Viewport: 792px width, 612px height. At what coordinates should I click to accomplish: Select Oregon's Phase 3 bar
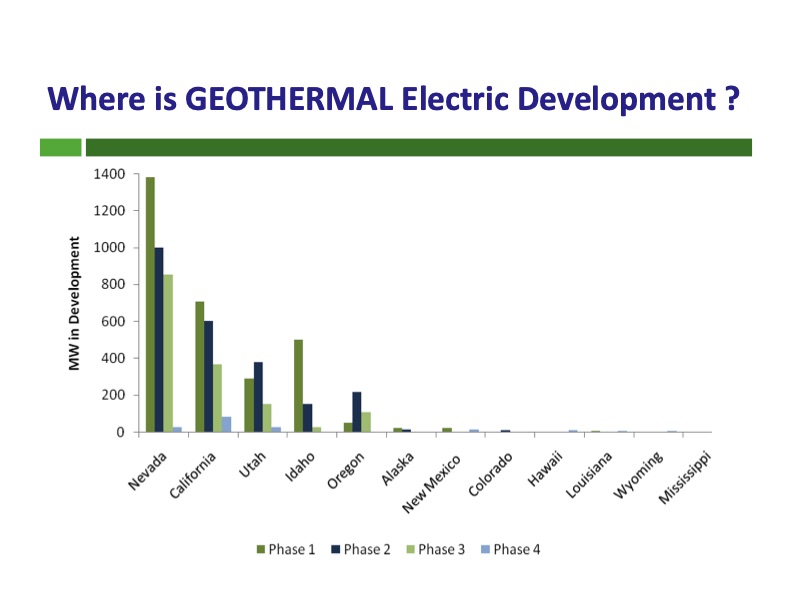(x=366, y=422)
